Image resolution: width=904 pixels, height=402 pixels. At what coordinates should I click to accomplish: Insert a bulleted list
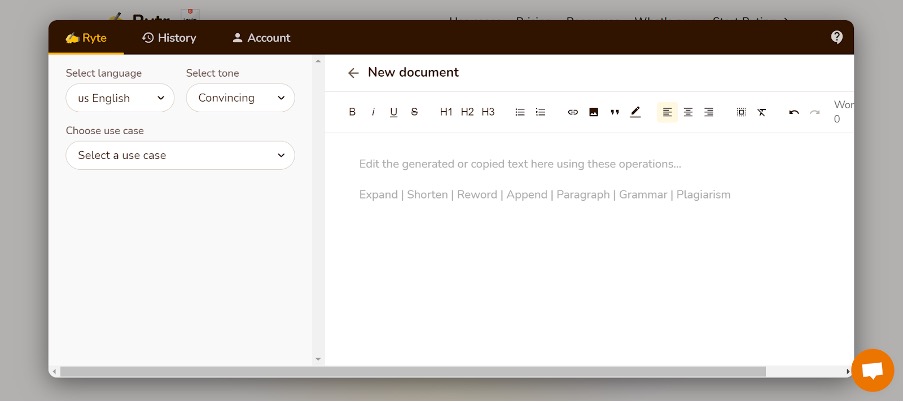520,112
